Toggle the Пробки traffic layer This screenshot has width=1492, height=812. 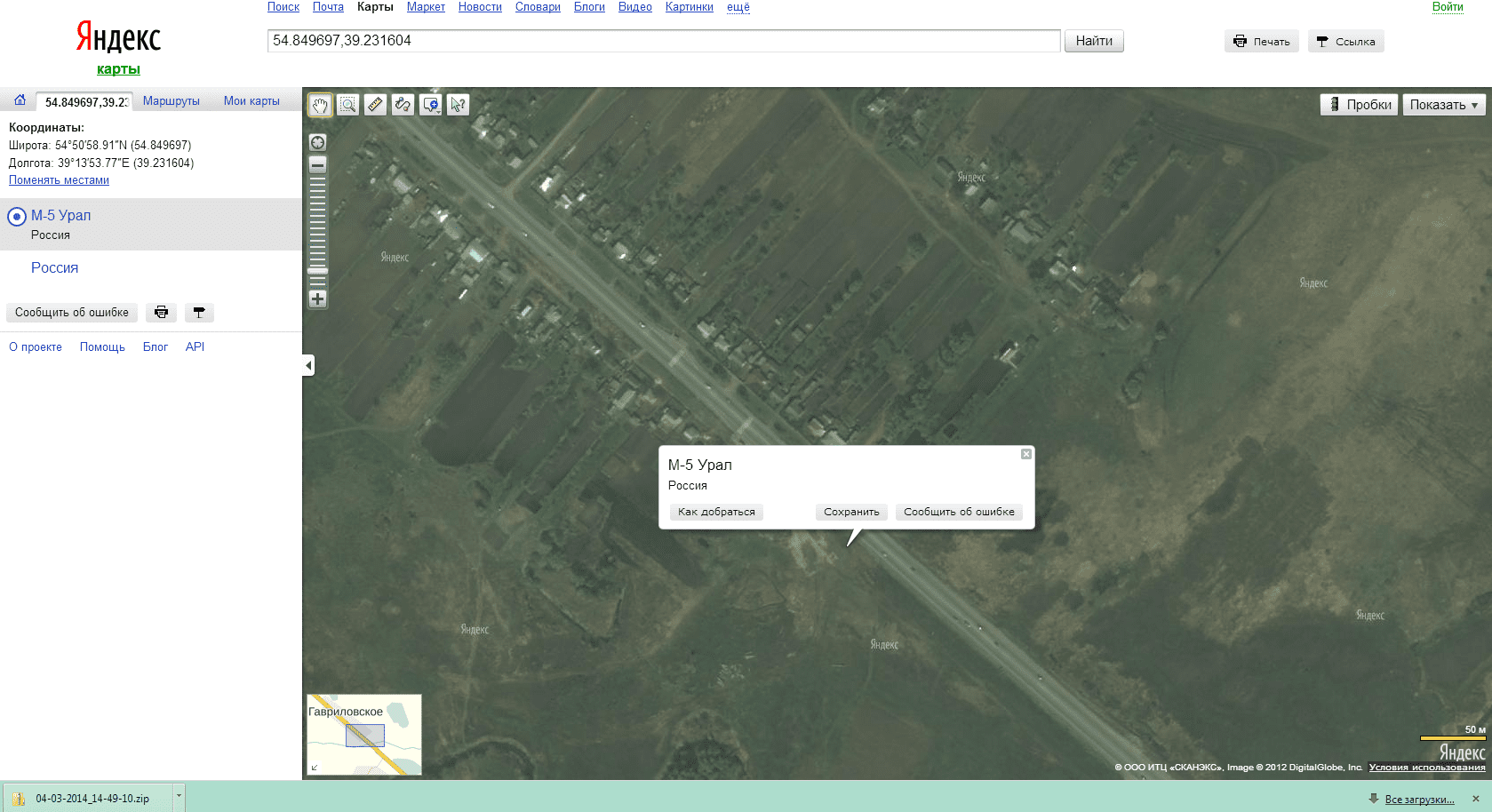click(1359, 105)
